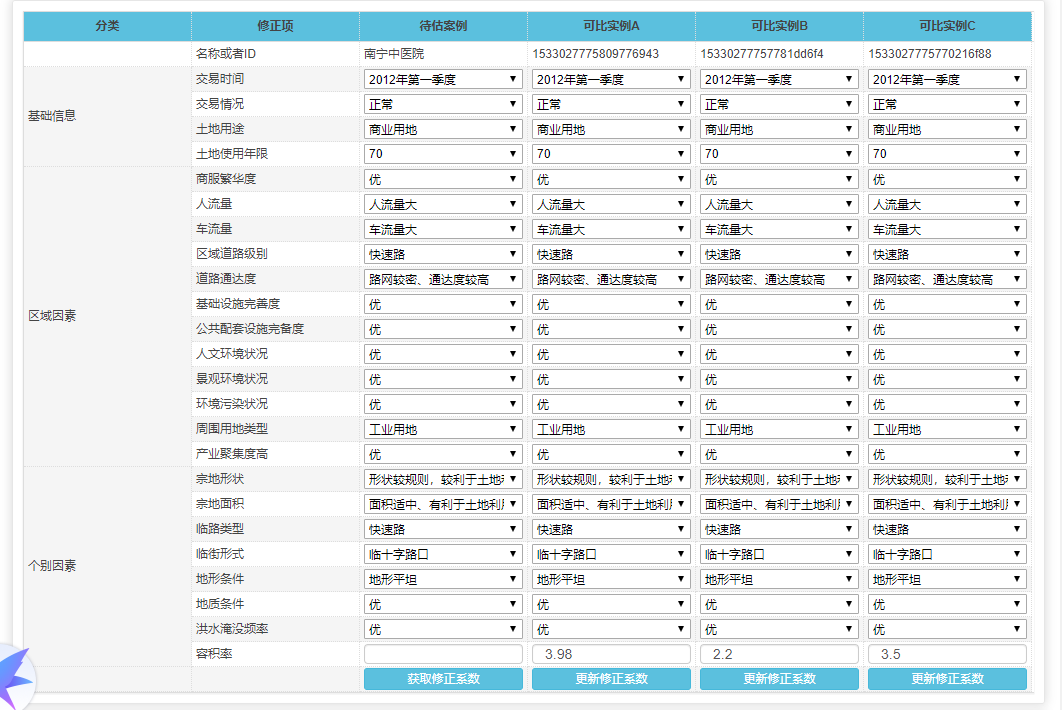Open 区域道路级别 dropdown for 可比实例C
Image resolution: width=1062 pixels, height=710 pixels.
tap(947, 254)
